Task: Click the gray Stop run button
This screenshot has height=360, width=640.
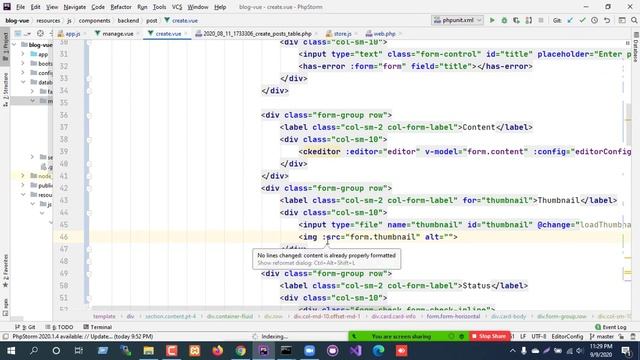Action: pyautogui.click(x=541, y=20)
